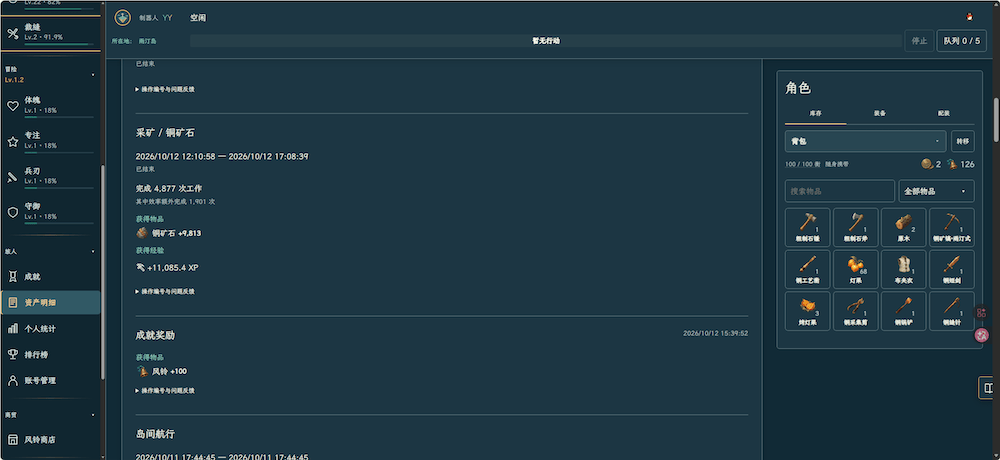
Task: Click the 角色 panel title
Action: point(798,88)
